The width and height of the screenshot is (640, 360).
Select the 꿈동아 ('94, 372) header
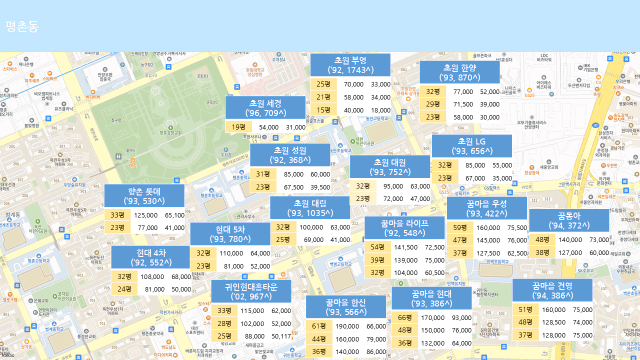click(569, 220)
